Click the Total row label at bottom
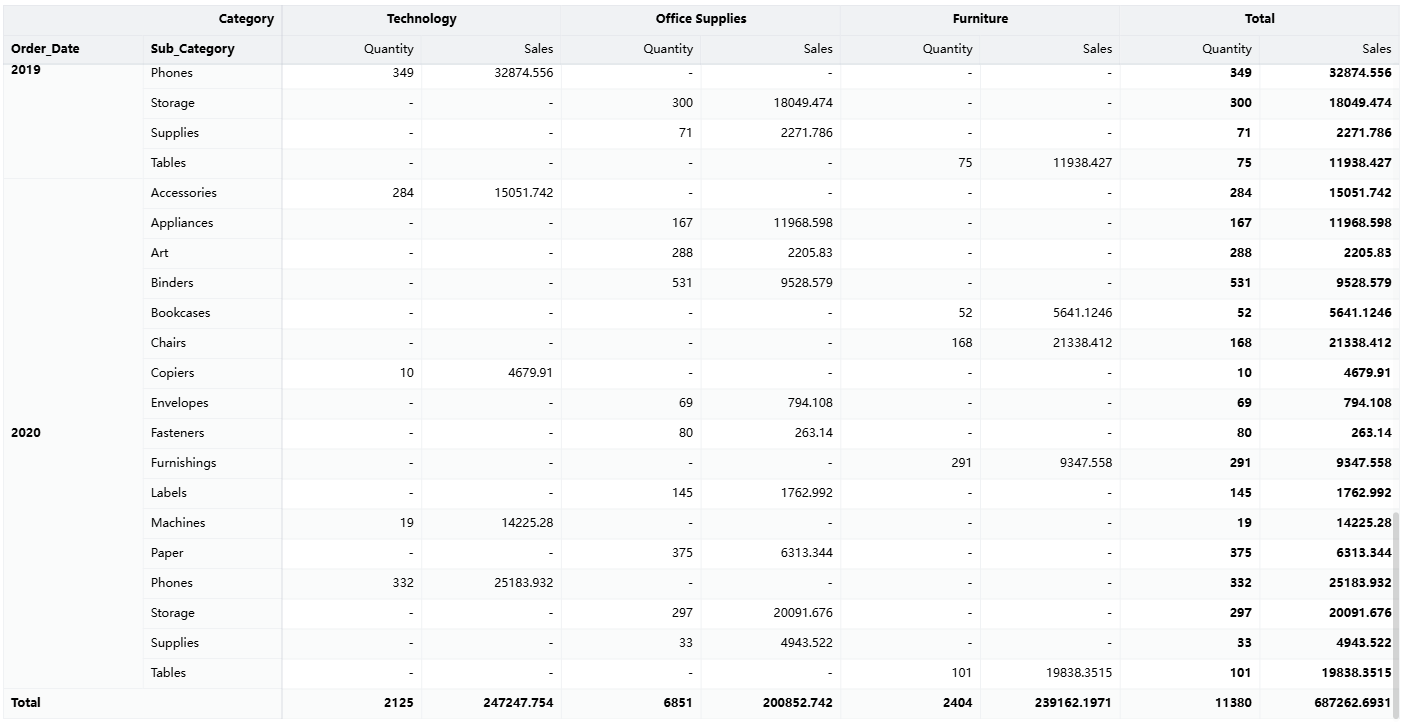Image resolution: width=1402 pixels, height=723 pixels. 26,703
